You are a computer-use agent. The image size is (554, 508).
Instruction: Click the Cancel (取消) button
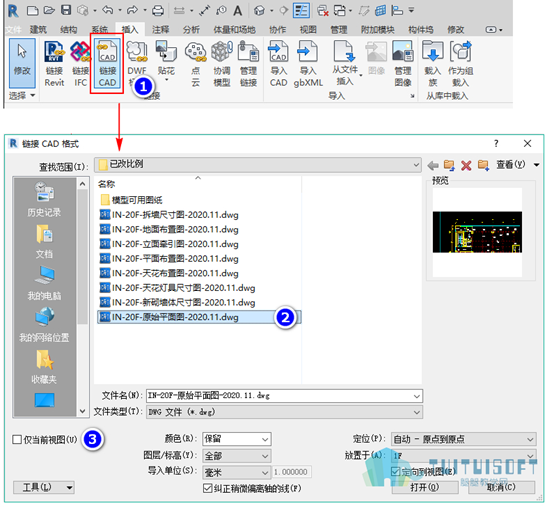pos(501,488)
